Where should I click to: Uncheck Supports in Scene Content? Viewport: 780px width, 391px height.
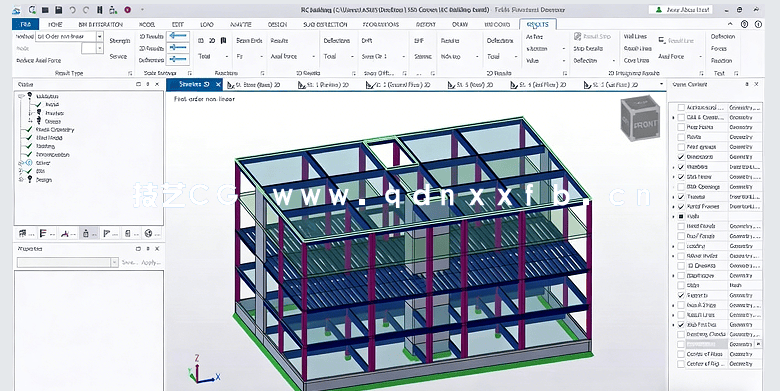click(681, 295)
